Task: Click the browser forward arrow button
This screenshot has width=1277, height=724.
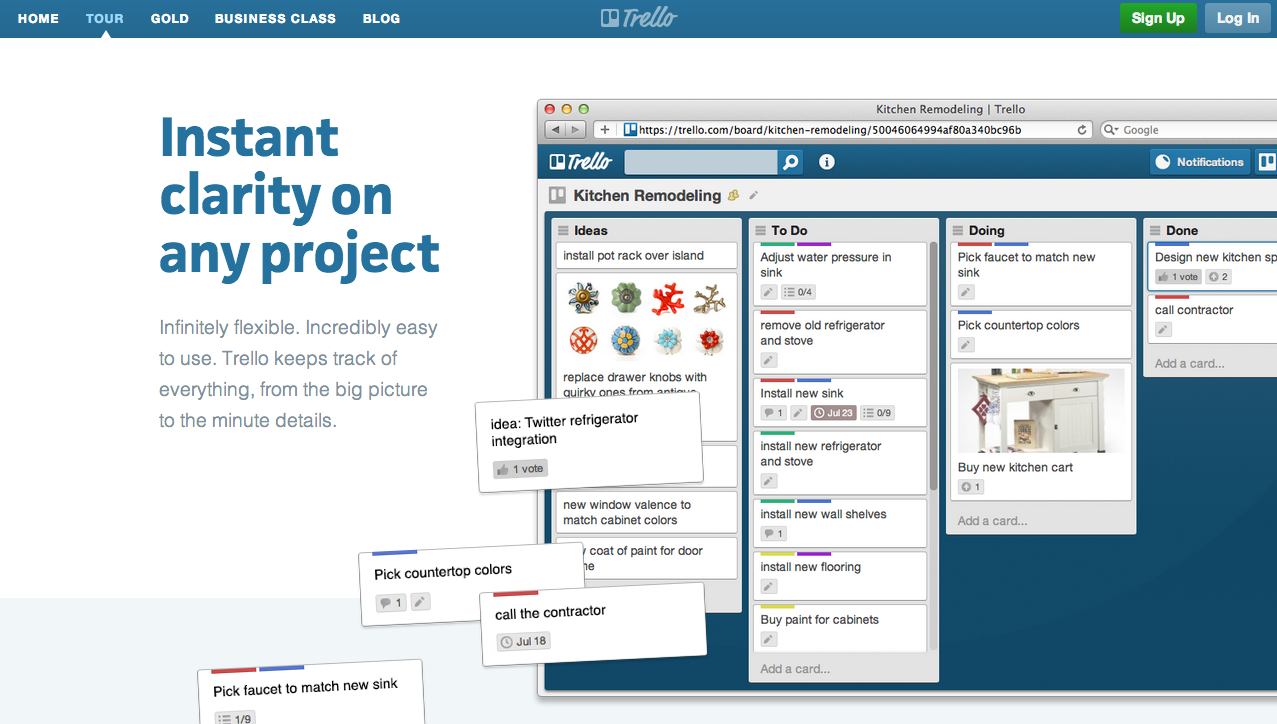Action: click(575, 130)
